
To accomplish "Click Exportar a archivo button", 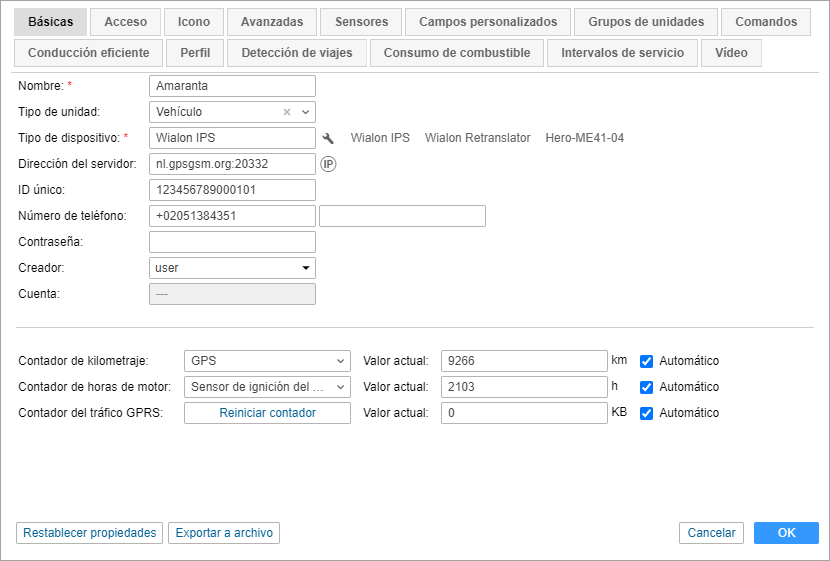I will click(x=224, y=533).
